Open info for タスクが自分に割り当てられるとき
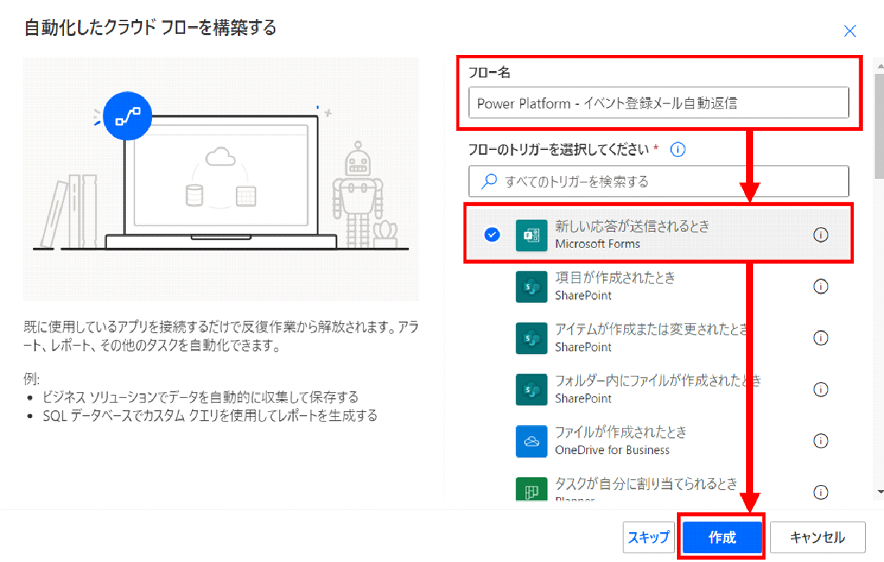This screenshot has width=884, height=562. click(820, 492)
